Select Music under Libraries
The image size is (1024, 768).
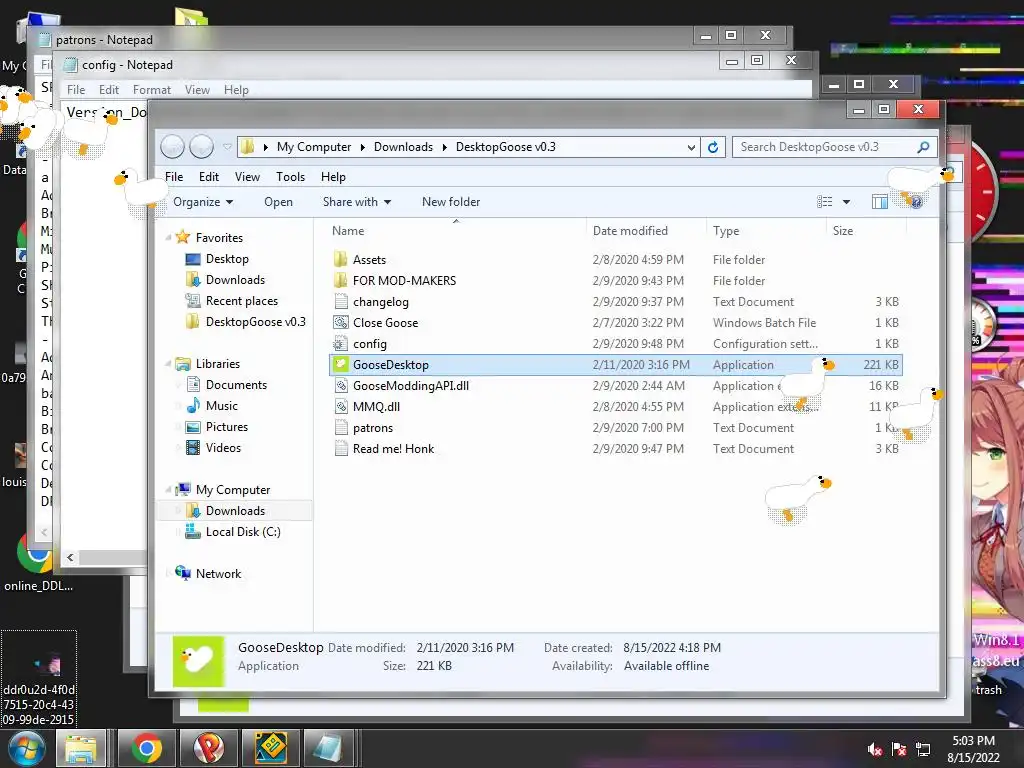pos(221,406)
